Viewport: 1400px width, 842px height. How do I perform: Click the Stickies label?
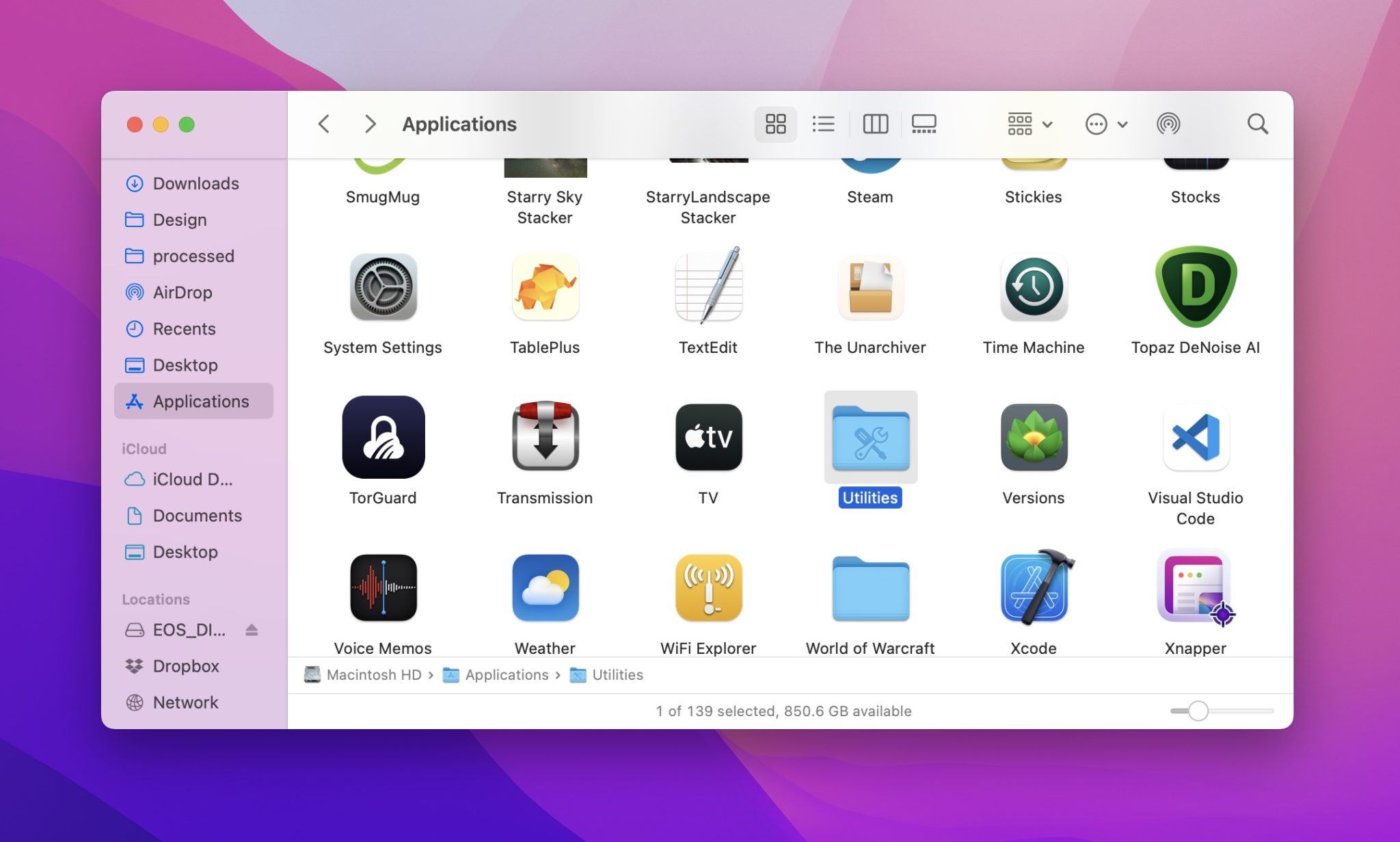[1034, 197]
